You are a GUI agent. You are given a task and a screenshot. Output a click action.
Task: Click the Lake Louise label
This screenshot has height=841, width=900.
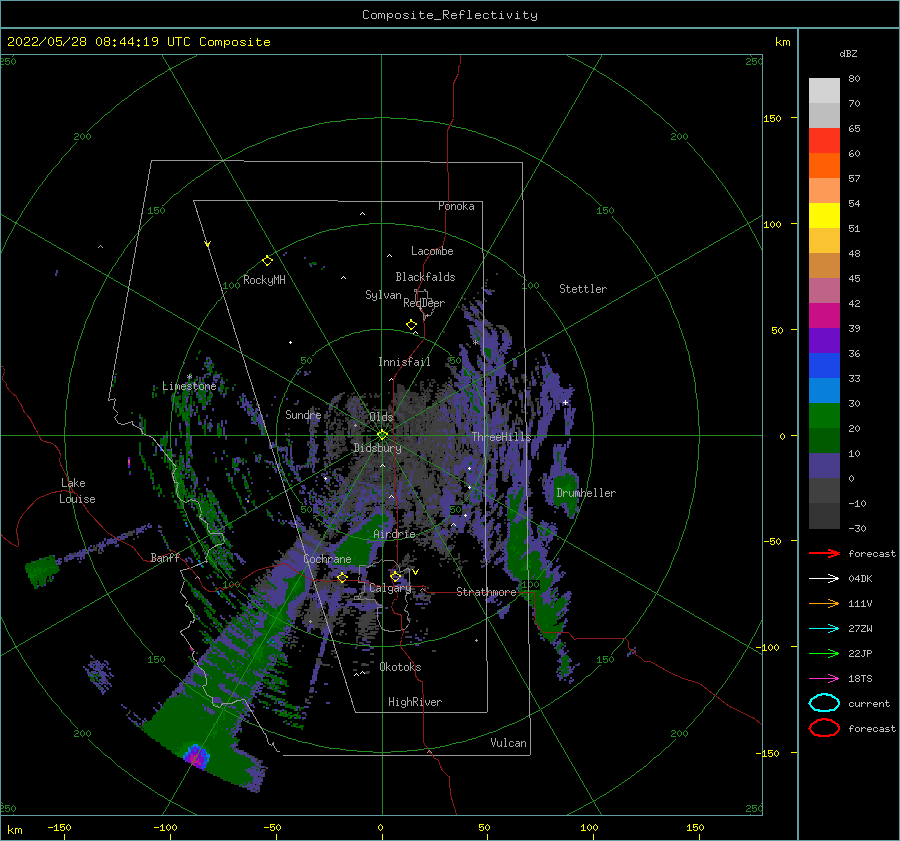tap(77, 491)
